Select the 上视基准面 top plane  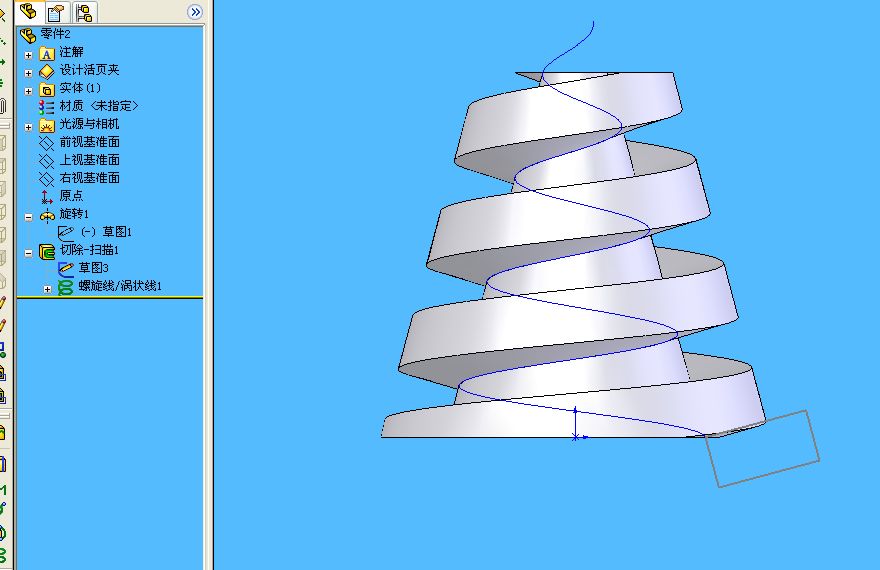tap(89, 160)
